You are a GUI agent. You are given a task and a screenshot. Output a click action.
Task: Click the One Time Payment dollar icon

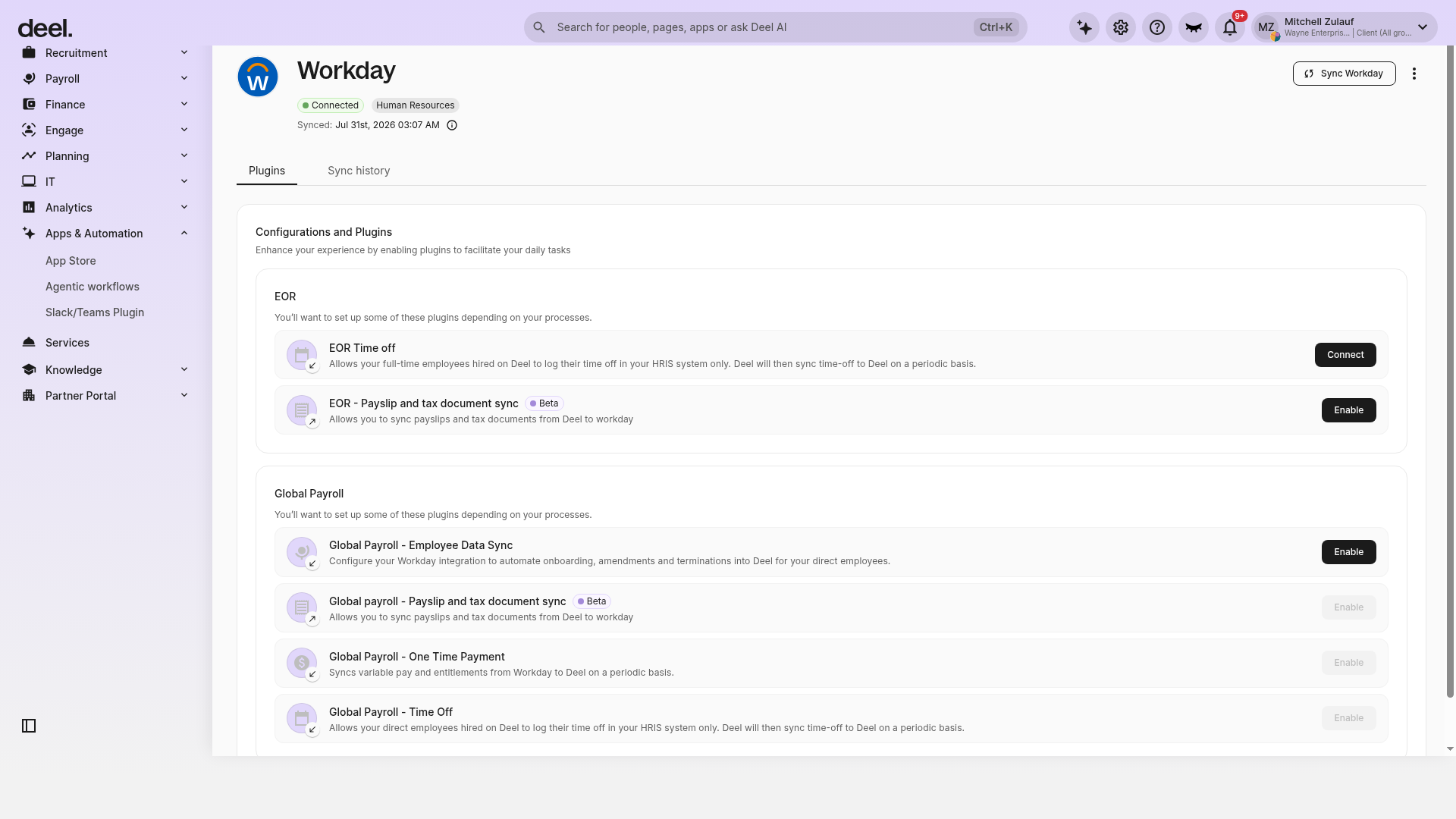tap(302, 663)
